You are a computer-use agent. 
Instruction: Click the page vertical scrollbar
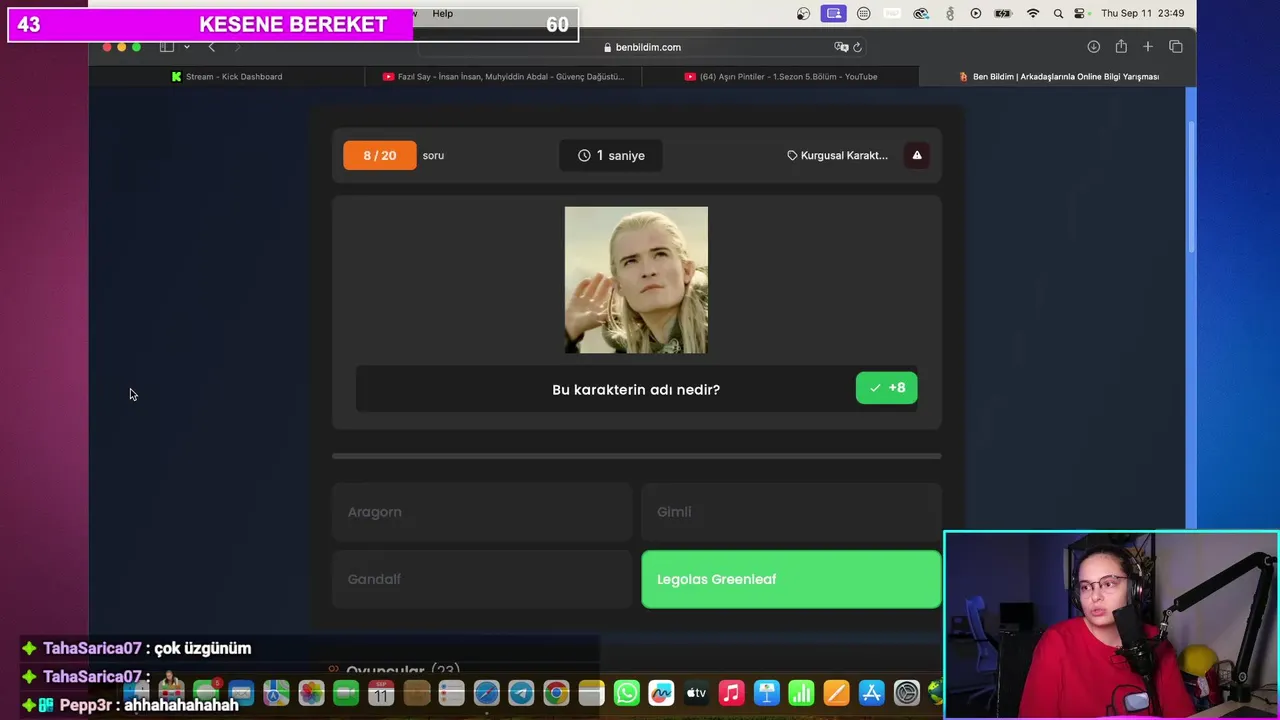pos(1191,186)
